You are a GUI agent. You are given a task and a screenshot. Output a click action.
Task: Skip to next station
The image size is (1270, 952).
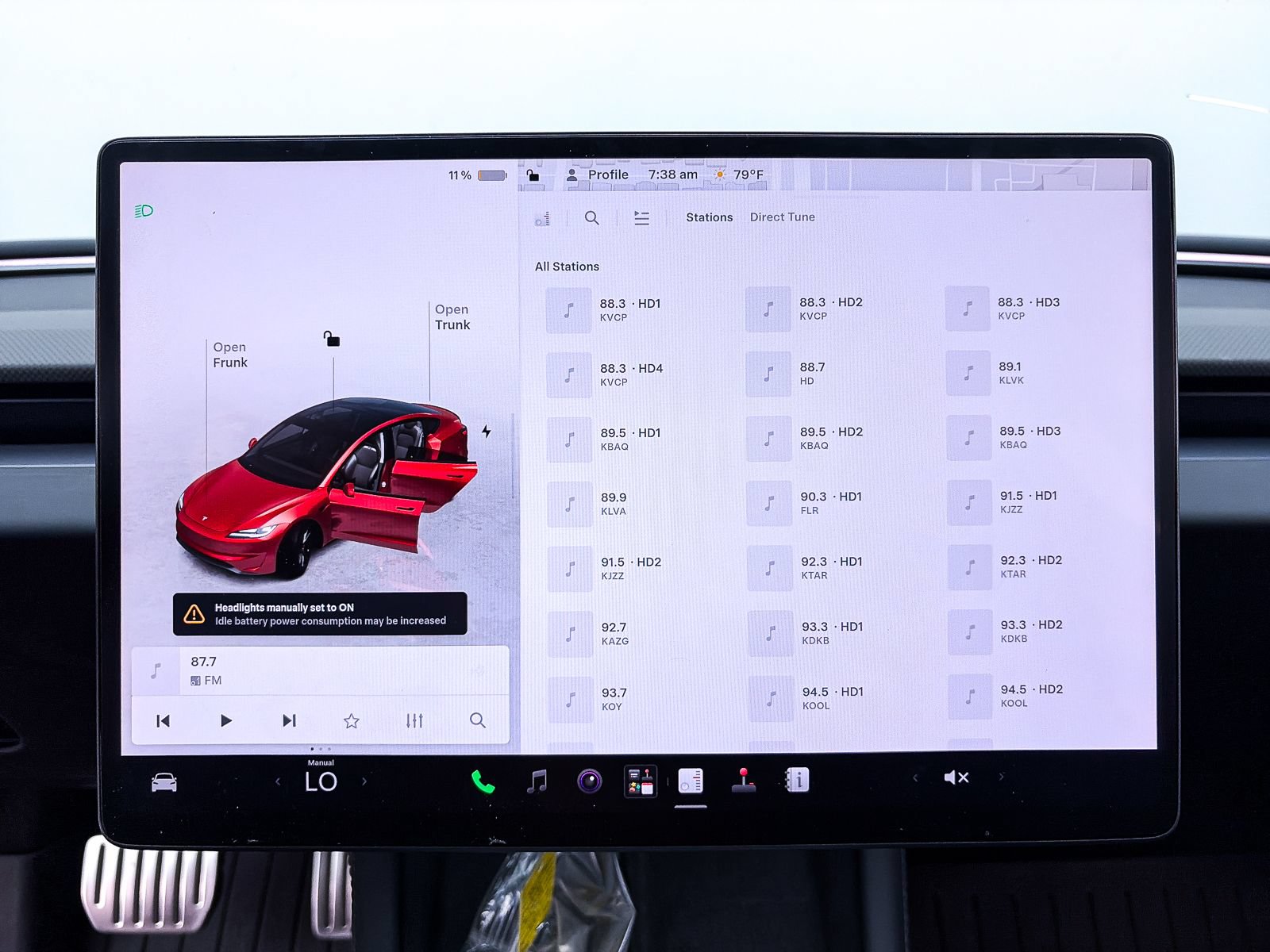[x=289, y=720]
